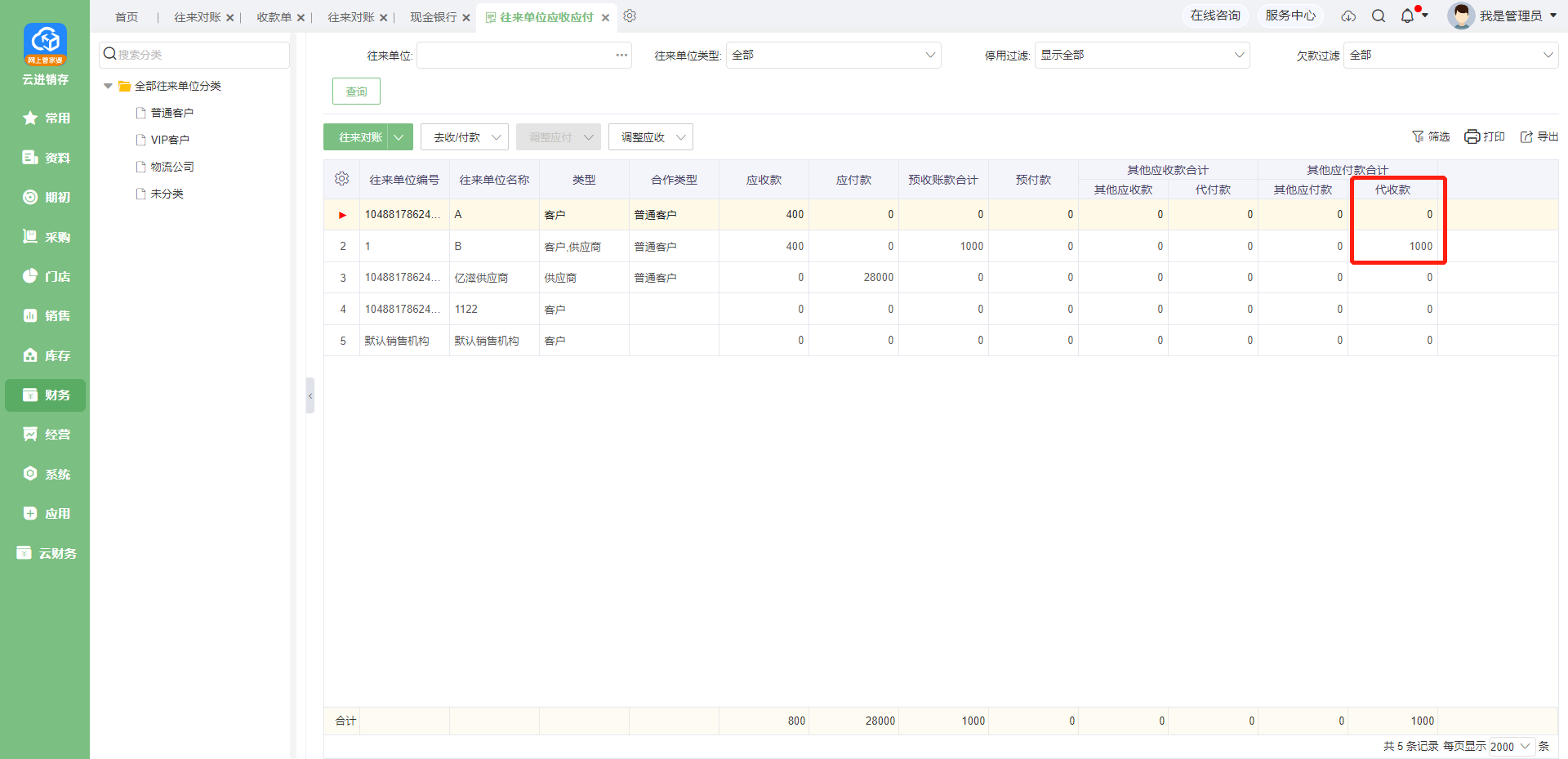Open the 调整应收 dropdown

(x=651, y=137)
